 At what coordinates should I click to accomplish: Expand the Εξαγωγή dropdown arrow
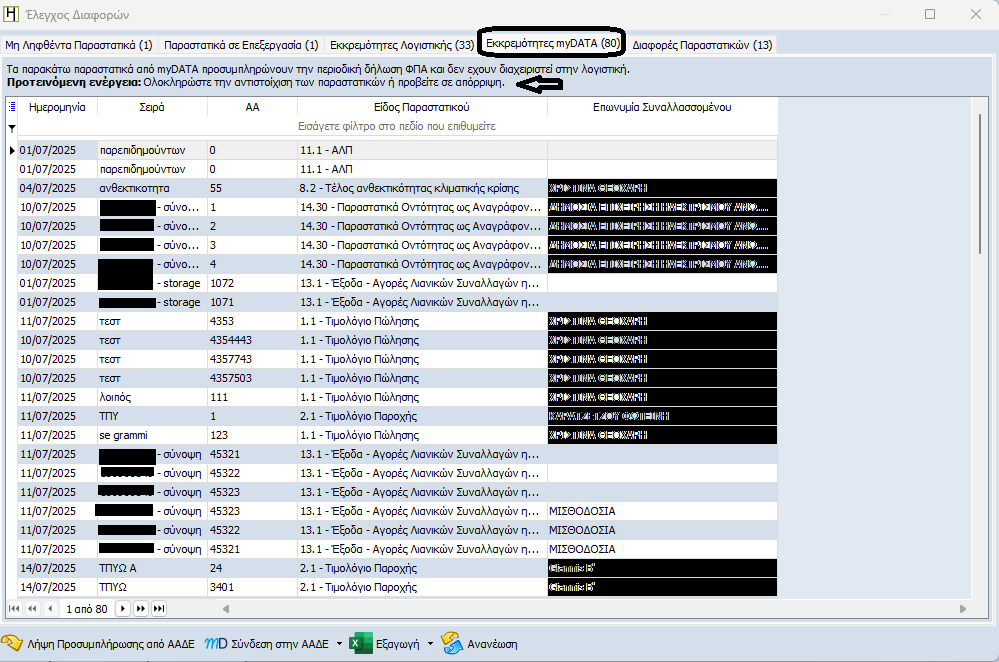[429, 643]
